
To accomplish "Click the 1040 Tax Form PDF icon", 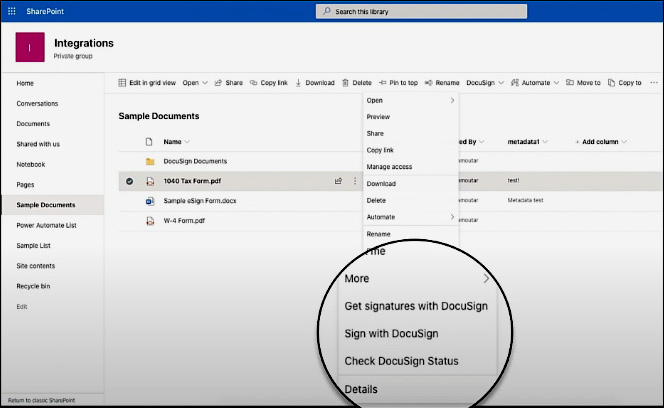I will [150, 181].
